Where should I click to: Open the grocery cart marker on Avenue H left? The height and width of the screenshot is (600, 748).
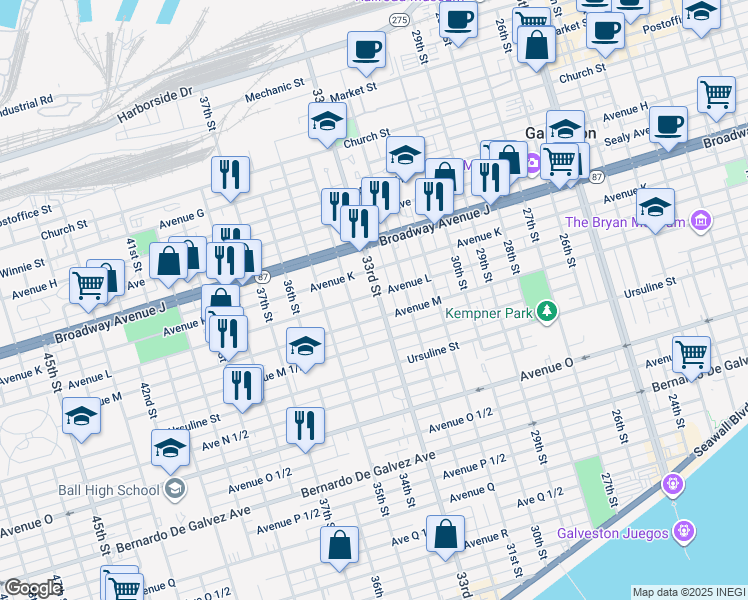[x=89, y=285]
